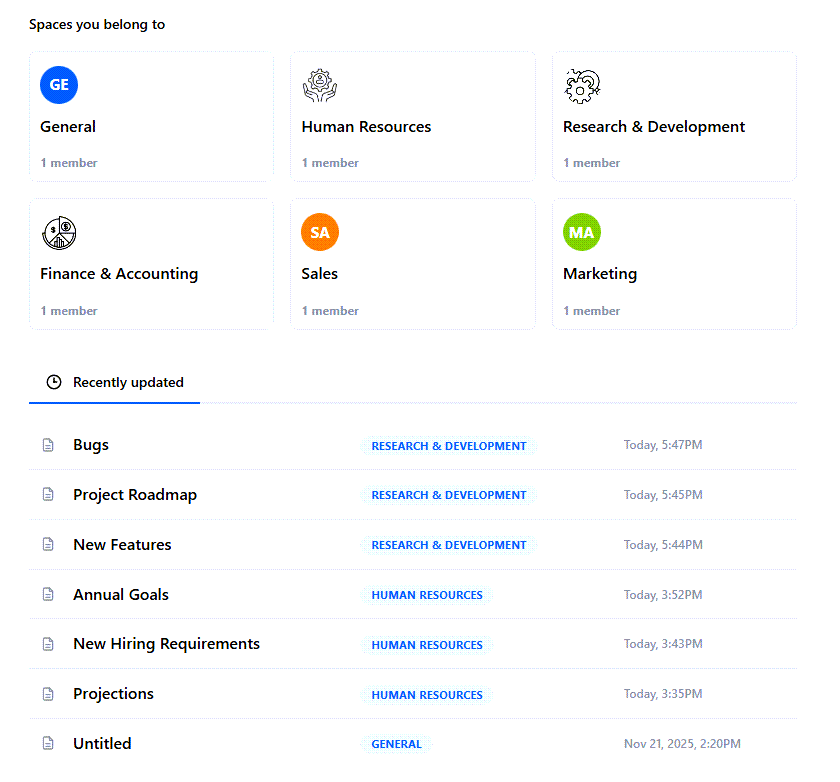The width and height of the screenshot is (840, 782).
Task: Click the document icon next to Bugs
Action: [x=47, y=444]
